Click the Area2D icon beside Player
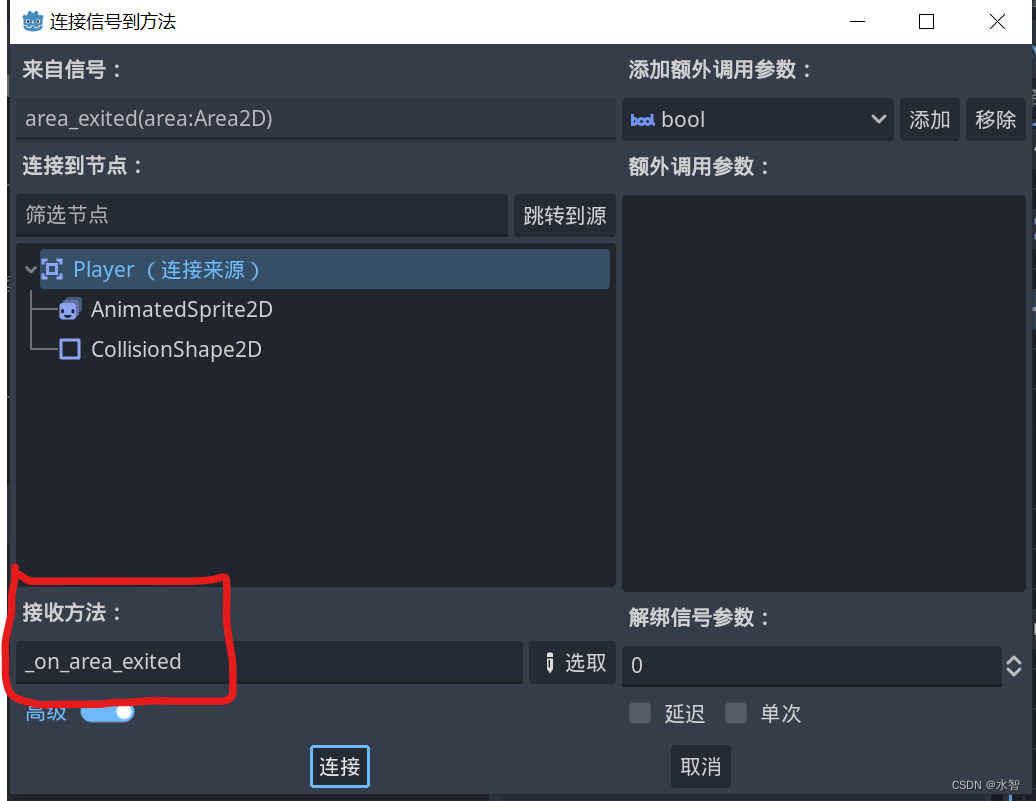Screen dimensions: 1036x801 52,269
